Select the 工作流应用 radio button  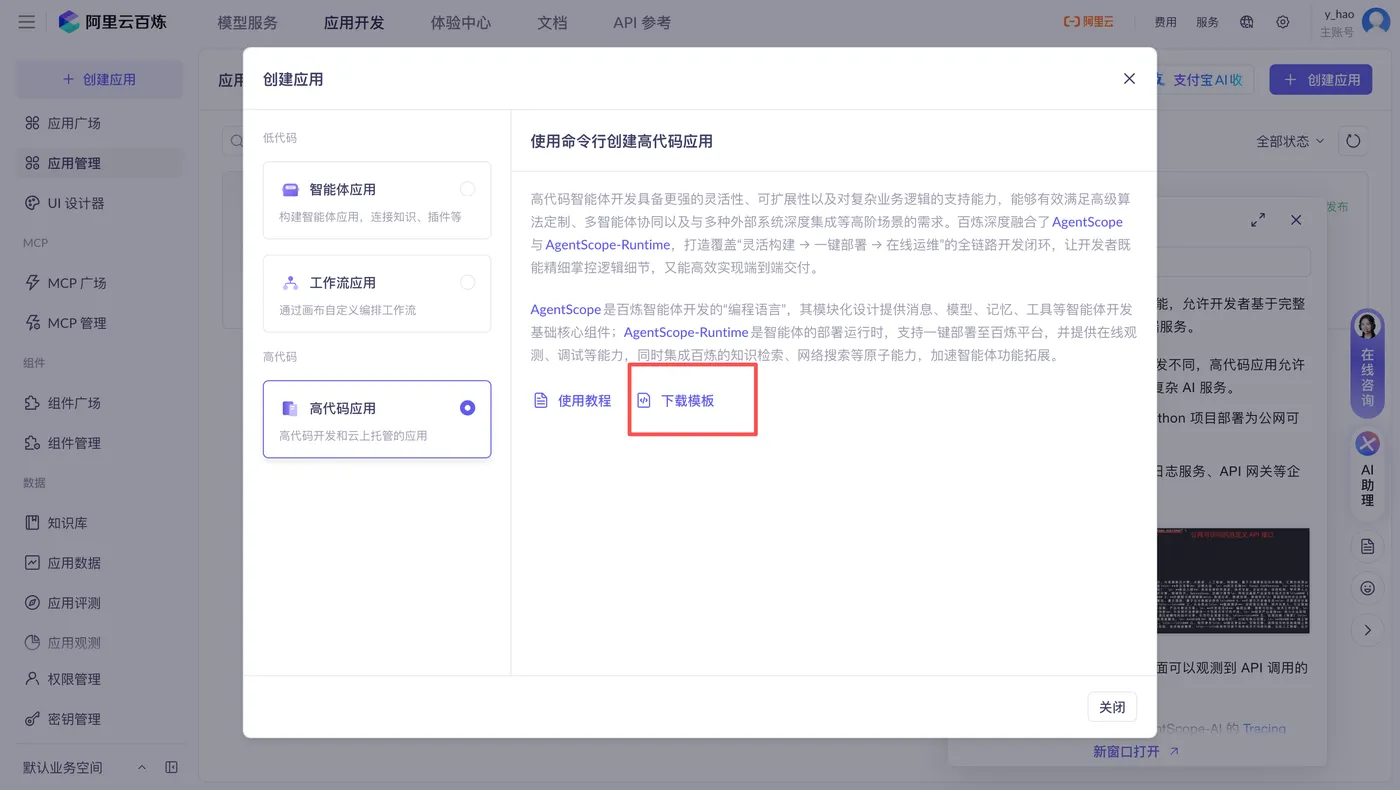(467, 283)
